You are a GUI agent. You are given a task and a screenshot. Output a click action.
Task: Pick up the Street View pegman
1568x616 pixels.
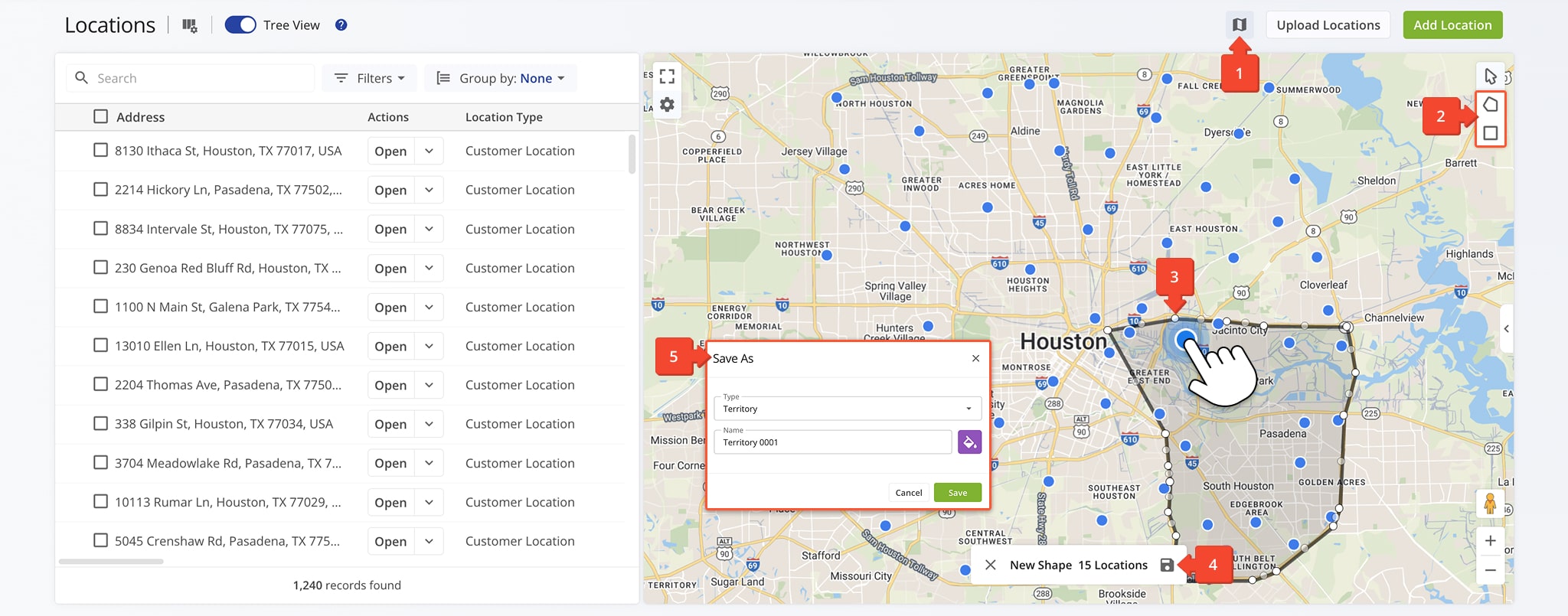tap(1490, 504)
